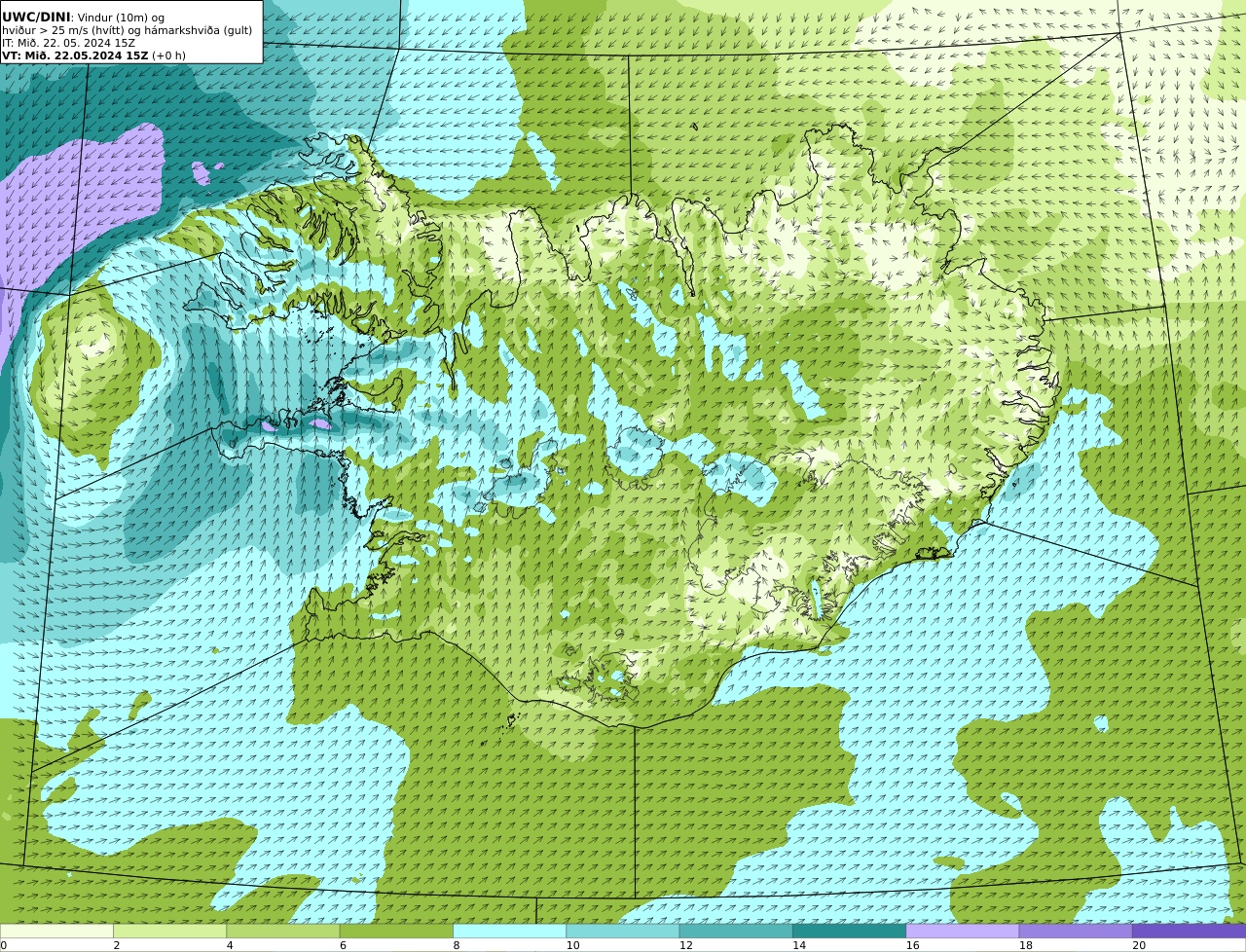Click the "16" legend scale label
Screen dimensions: 1246x952
912,945
